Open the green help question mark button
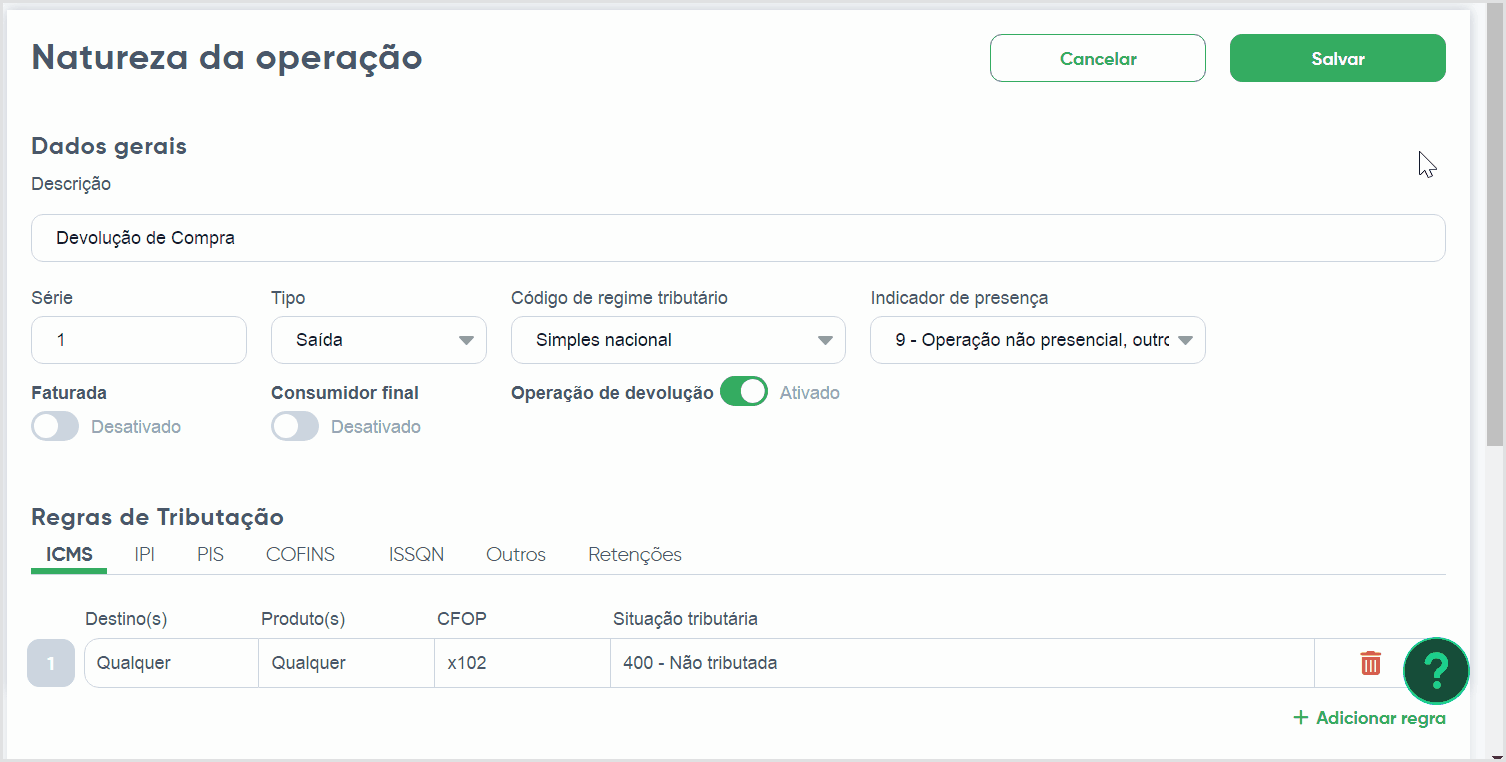The width and height of the screenshot is (1506, 762). (x=1436, y=671)
